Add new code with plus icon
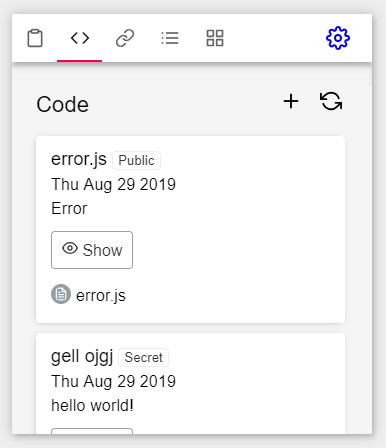386x448 pixels. point(291,101)
